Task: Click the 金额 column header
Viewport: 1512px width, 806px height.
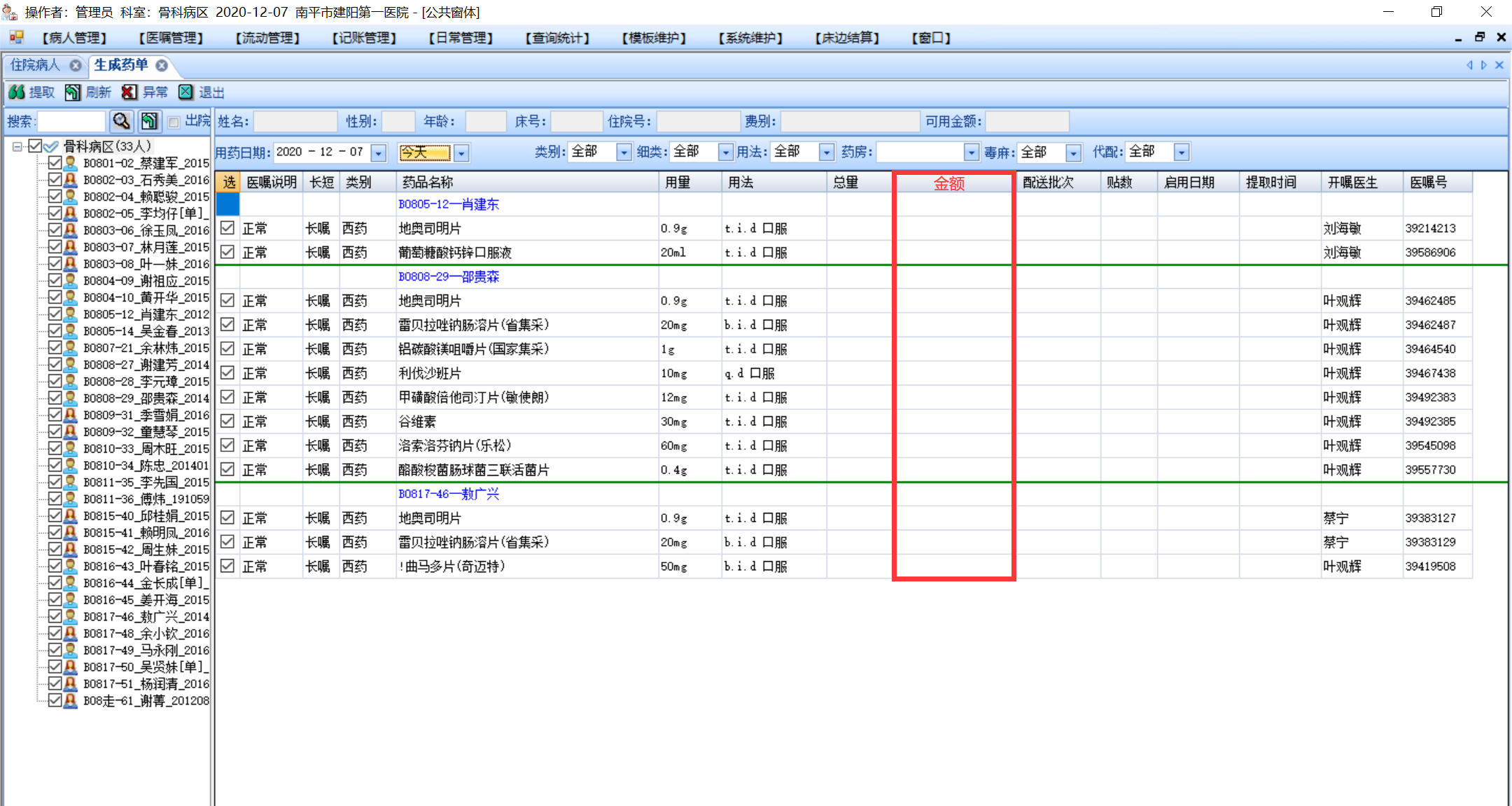Action: 949,183
